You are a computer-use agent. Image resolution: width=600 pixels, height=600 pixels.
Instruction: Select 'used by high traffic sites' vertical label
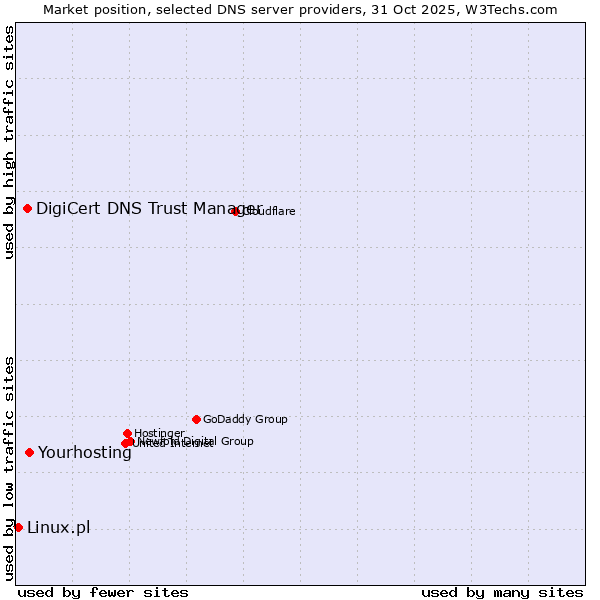pos(9,143)
